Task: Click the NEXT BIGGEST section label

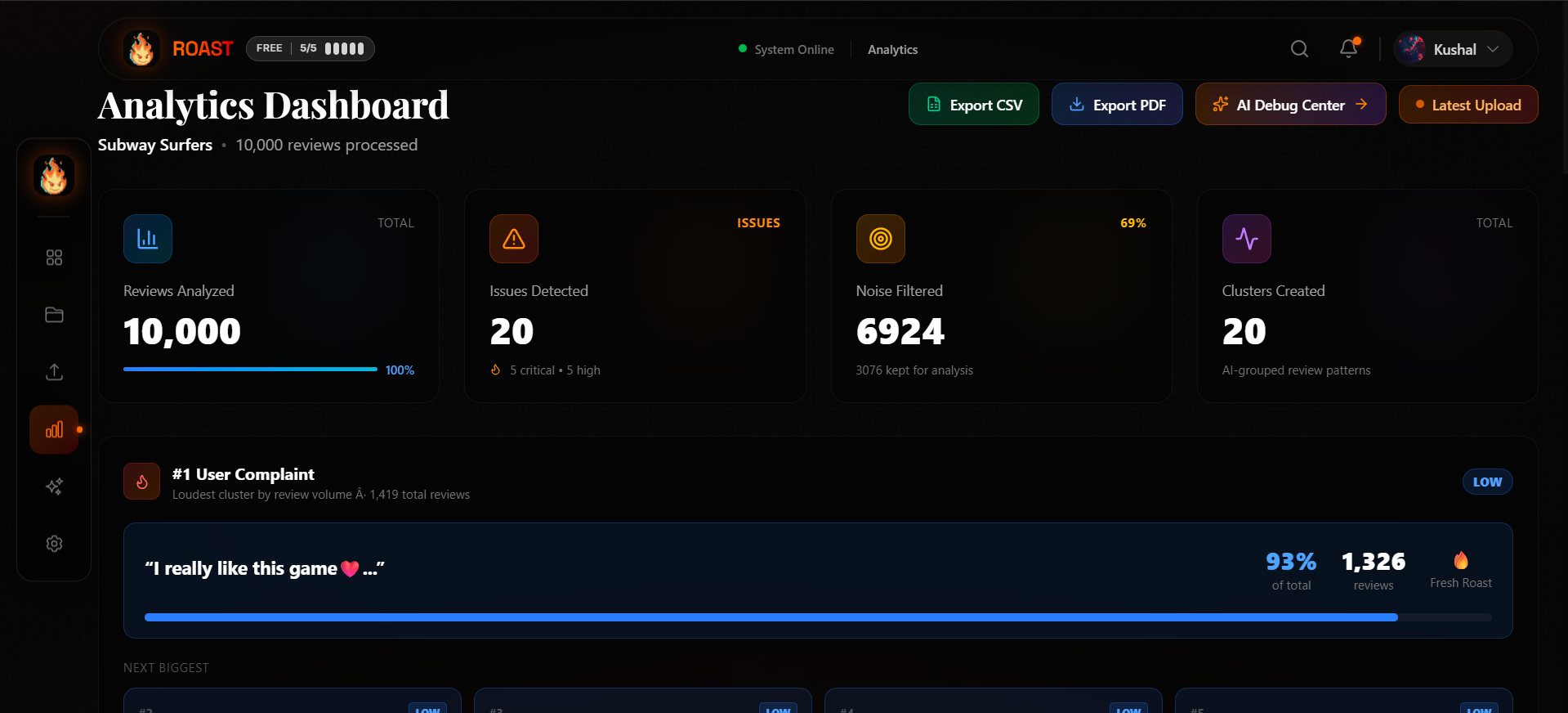Action: (x=166, y=668)
